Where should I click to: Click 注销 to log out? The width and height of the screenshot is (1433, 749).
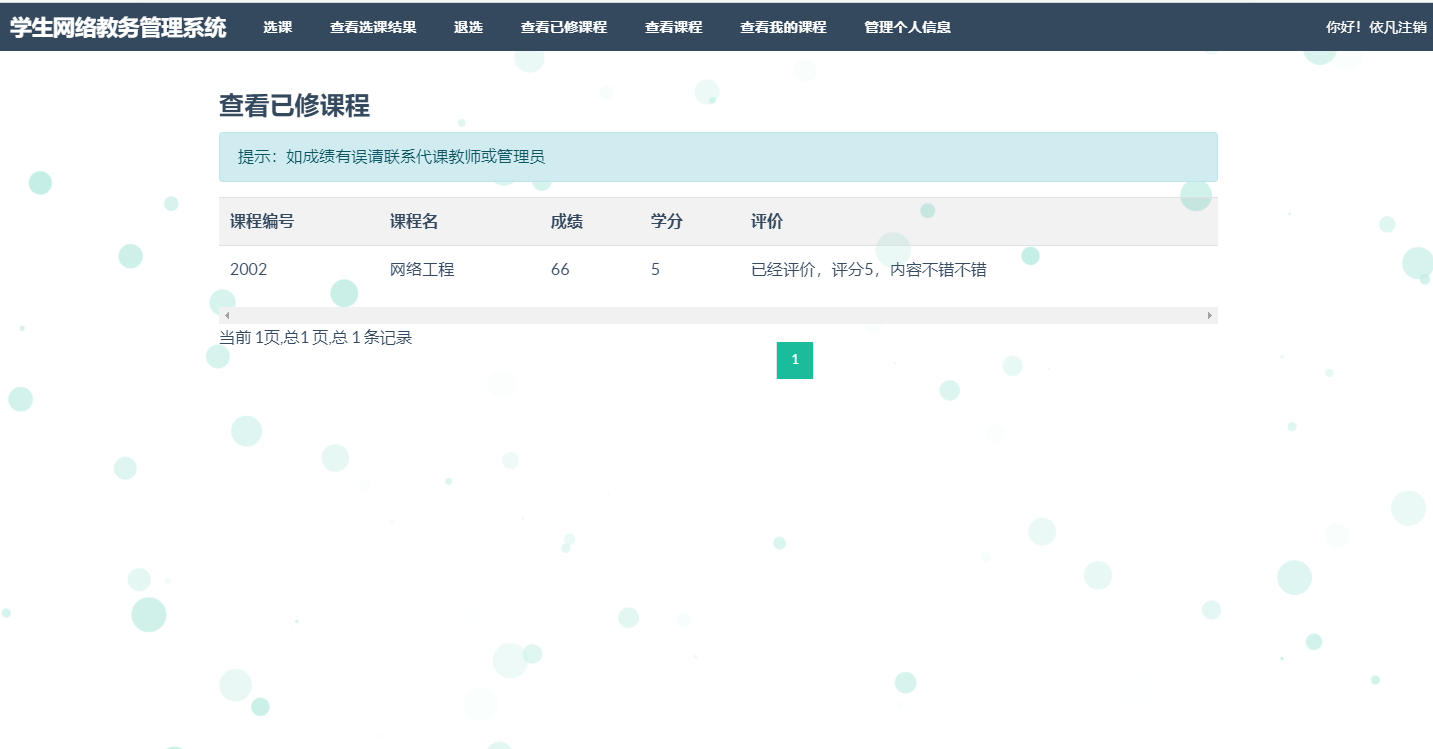pos(1410,27)
